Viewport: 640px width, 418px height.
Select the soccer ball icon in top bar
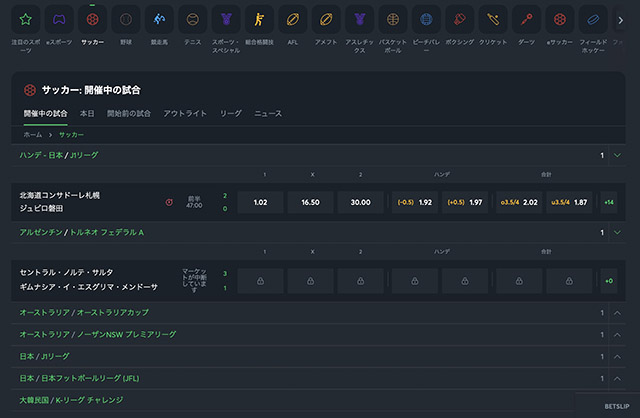click(x=93, y=19)
